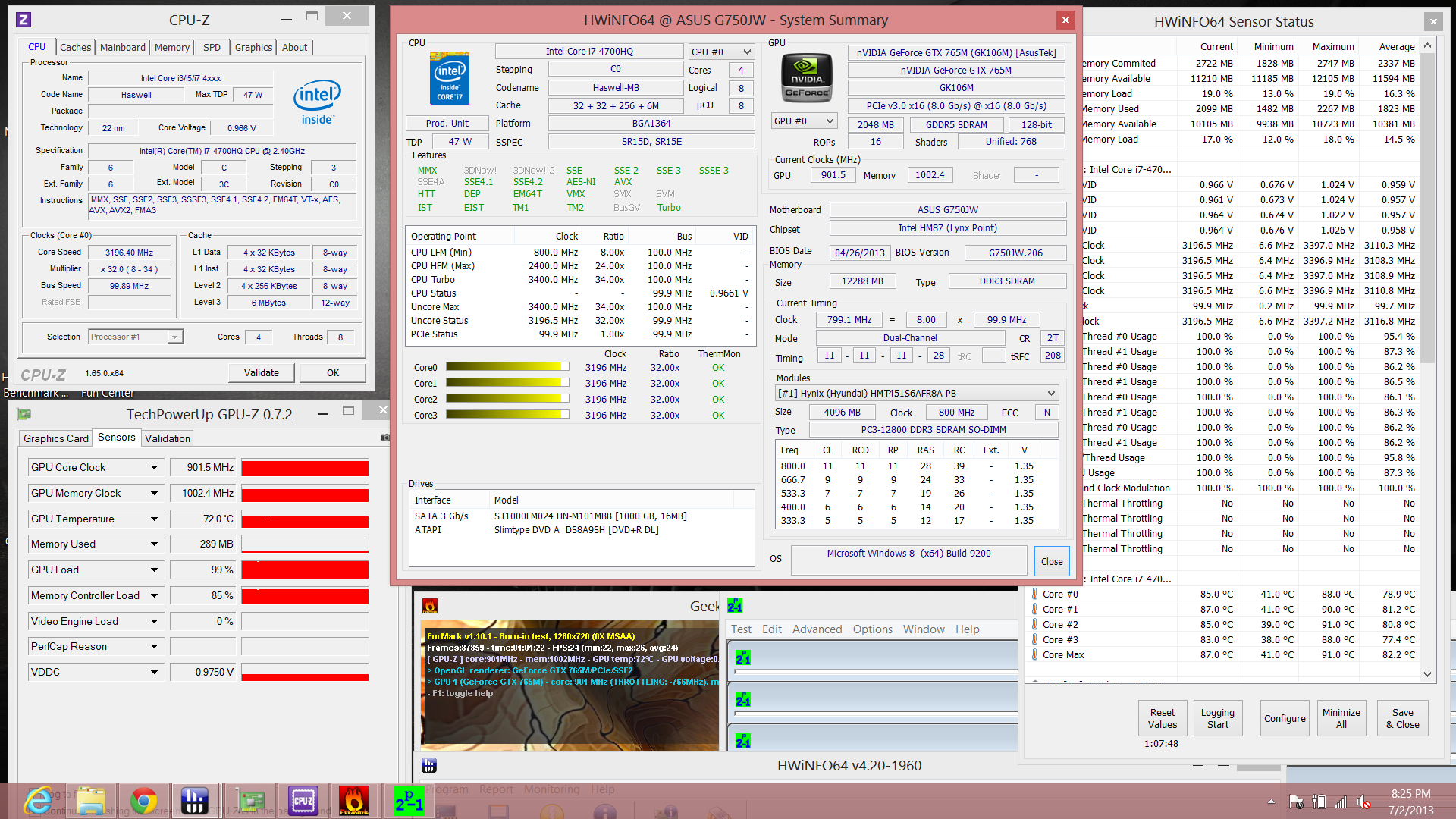Click the HWiNFO taskbar icon

click(195, 800)
